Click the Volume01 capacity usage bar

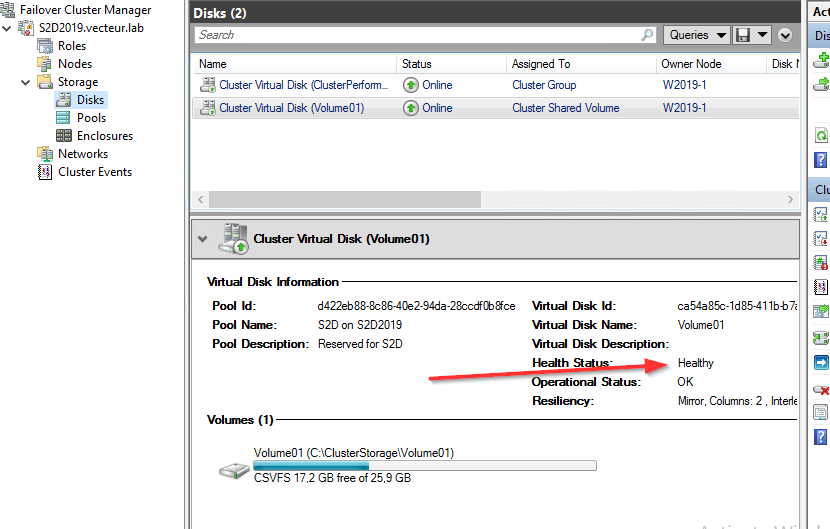point(424,465)
